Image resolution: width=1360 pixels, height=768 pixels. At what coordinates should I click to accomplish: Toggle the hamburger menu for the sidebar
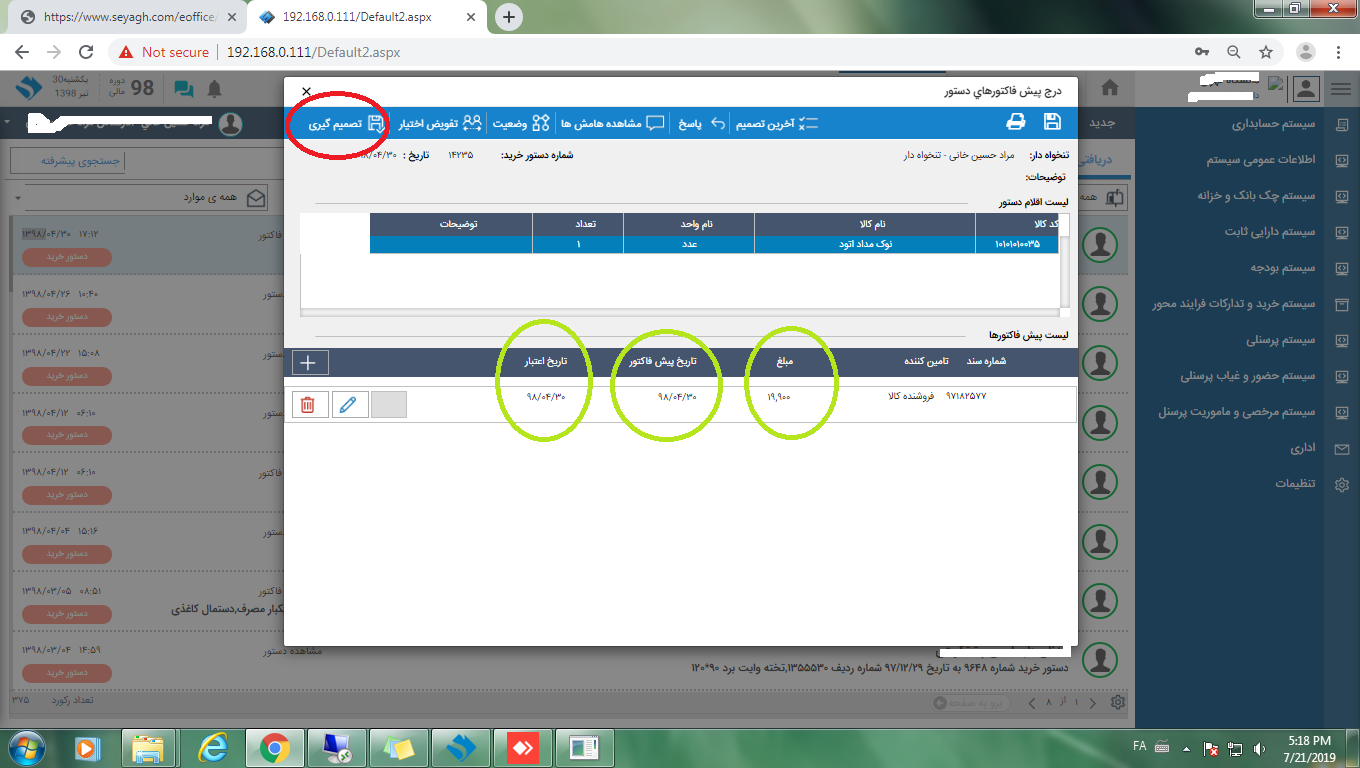(x=1340, y=88)
